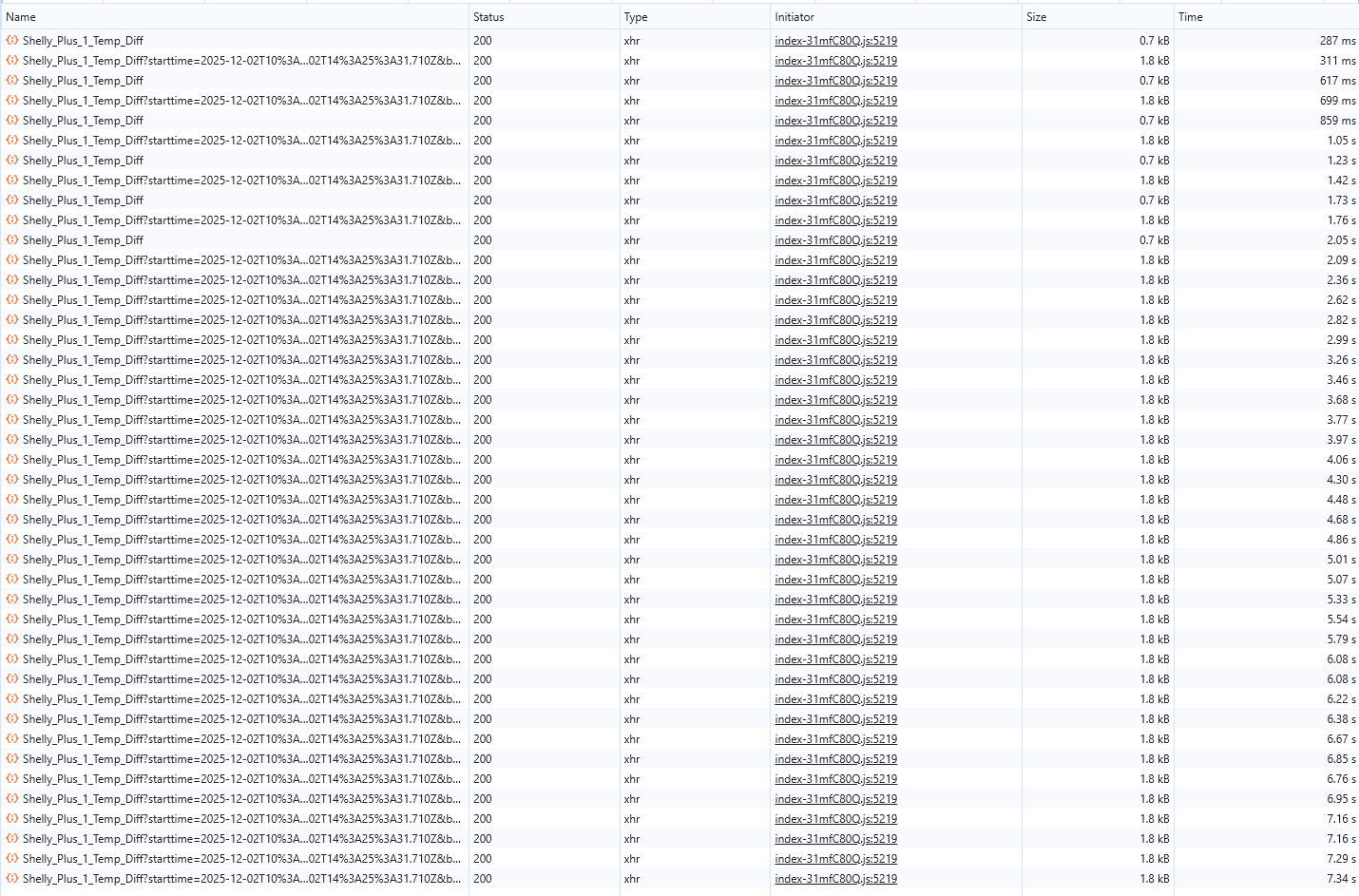Pick the xhr icon of the 1.73 s request
The image size is (1359, 896).
pos(12,200)
